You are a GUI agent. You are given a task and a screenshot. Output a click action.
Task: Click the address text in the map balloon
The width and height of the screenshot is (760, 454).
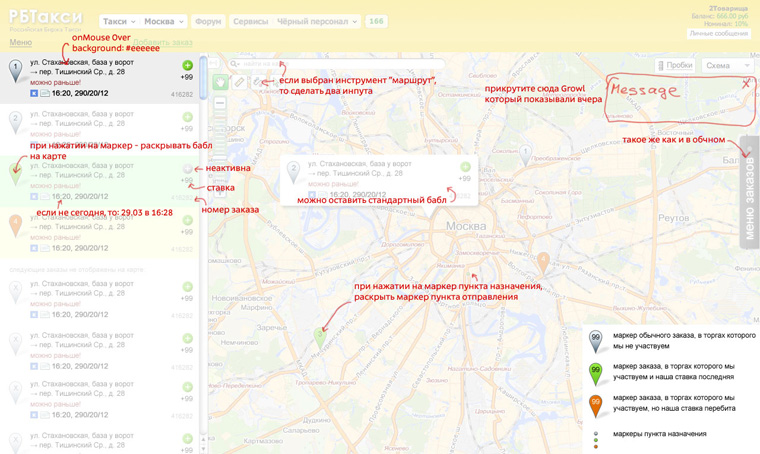(x=360, y=169)
